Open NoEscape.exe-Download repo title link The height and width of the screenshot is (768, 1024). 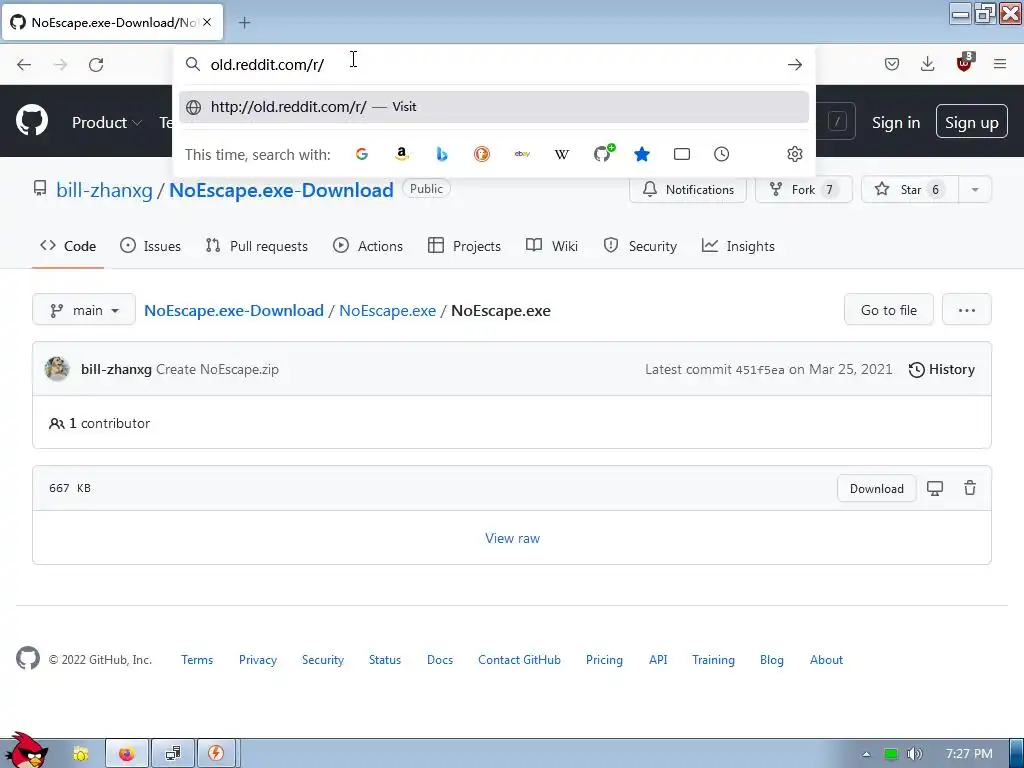(281, 190)
